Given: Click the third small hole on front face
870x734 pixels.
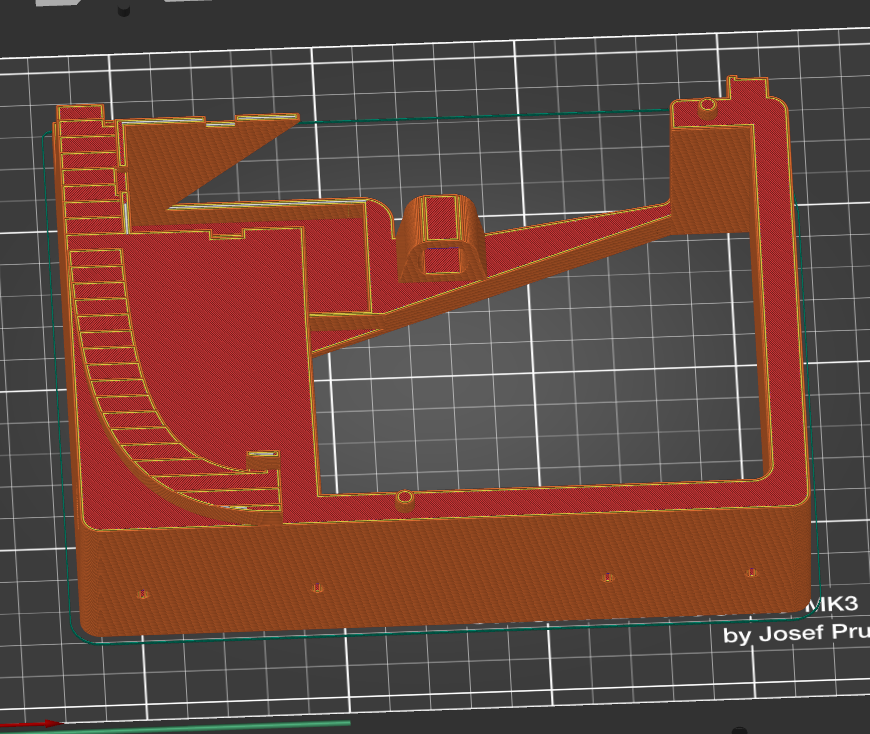Looking at the screenshot, I should pyautogui.click(x=607, y=578).
